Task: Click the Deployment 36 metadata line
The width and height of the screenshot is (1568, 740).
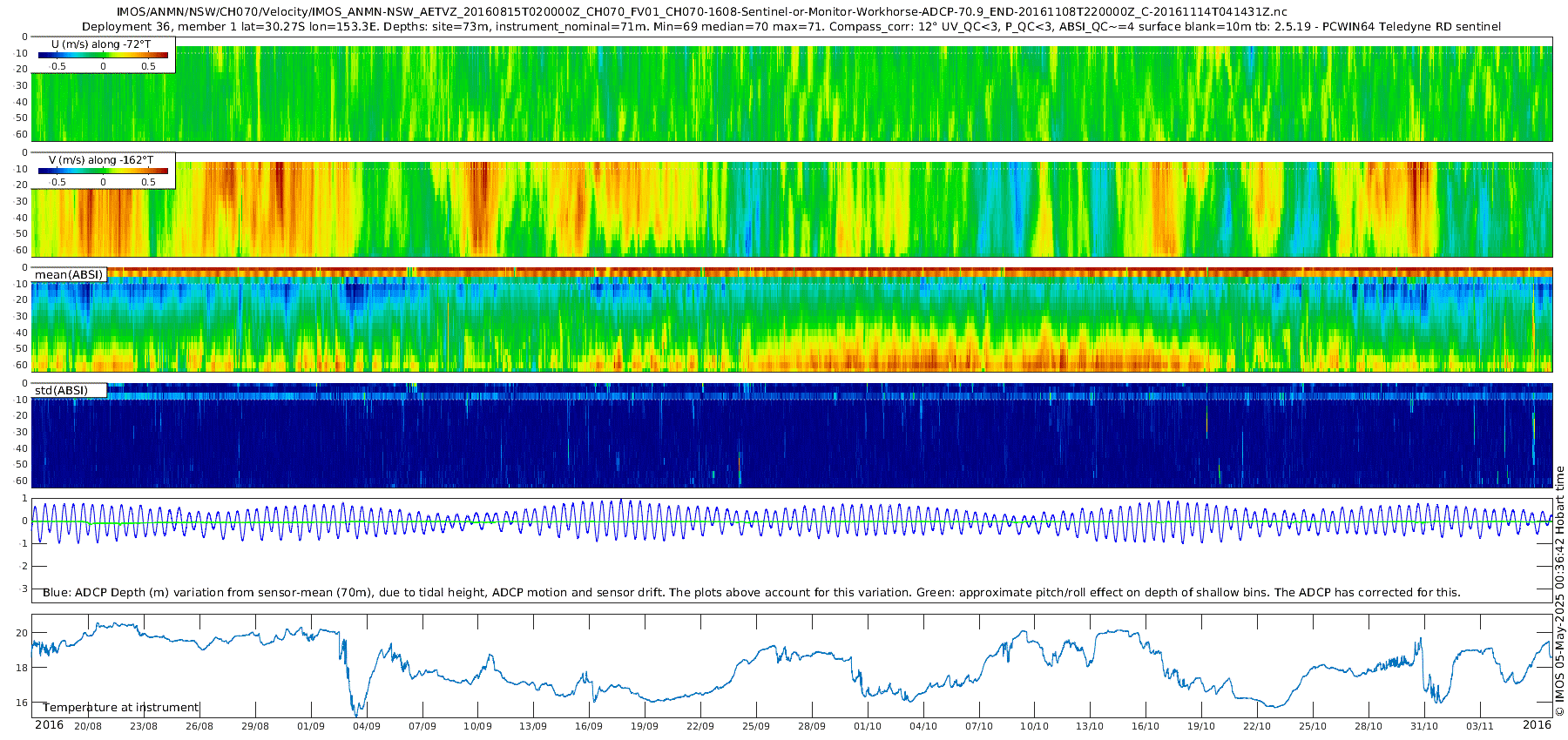Action: (791, 27)
